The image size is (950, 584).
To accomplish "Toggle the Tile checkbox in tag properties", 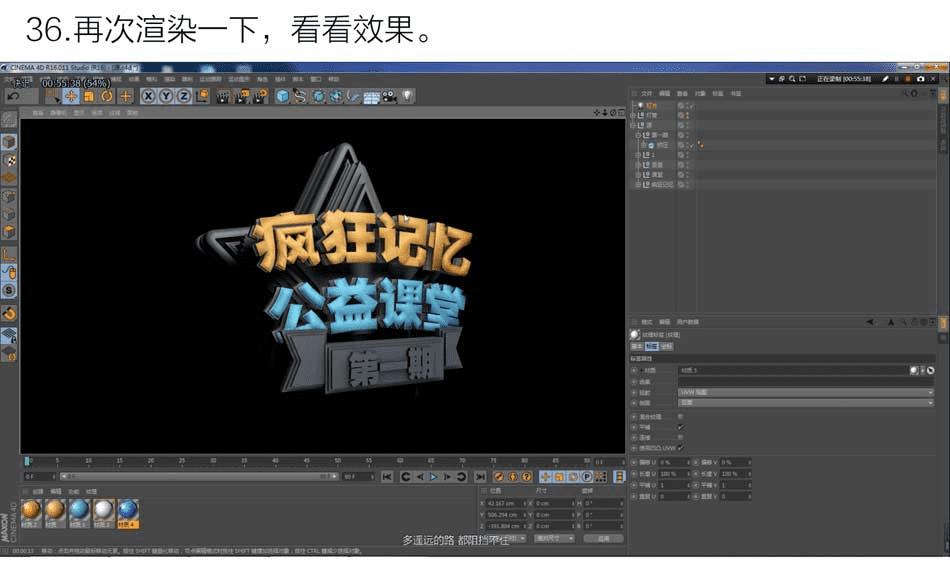I will [680, 427].
